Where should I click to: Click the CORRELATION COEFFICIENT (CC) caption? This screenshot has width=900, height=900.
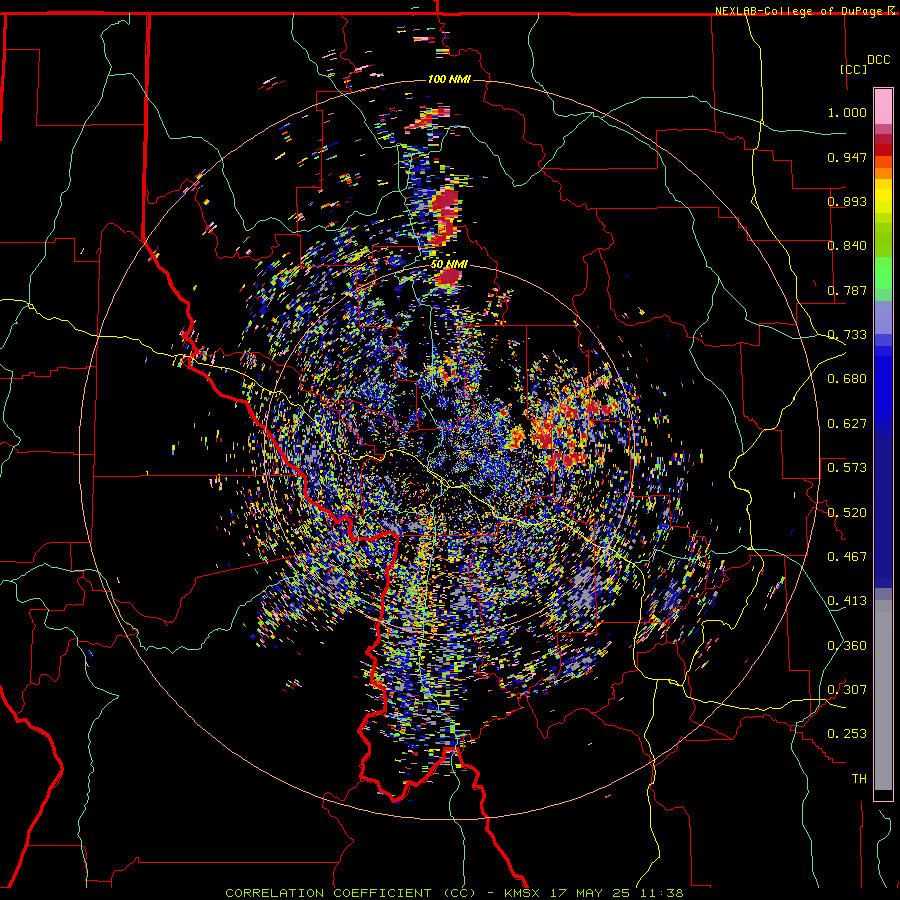(x=351, y=893)
